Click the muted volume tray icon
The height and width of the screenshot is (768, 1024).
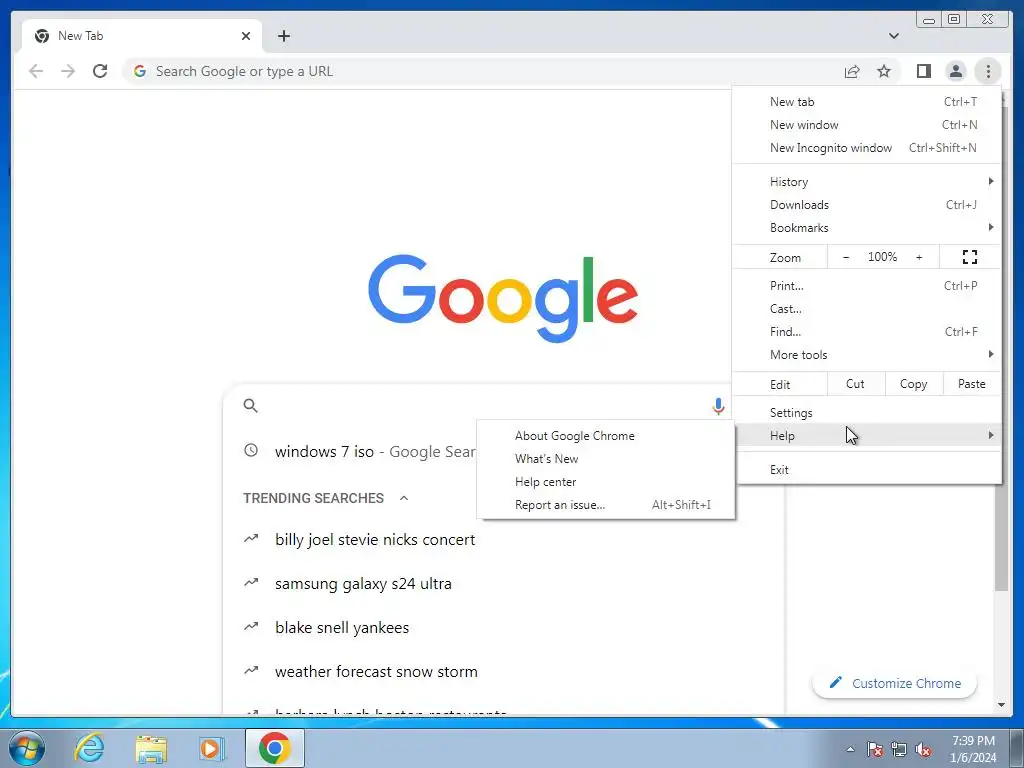[923, 750]
